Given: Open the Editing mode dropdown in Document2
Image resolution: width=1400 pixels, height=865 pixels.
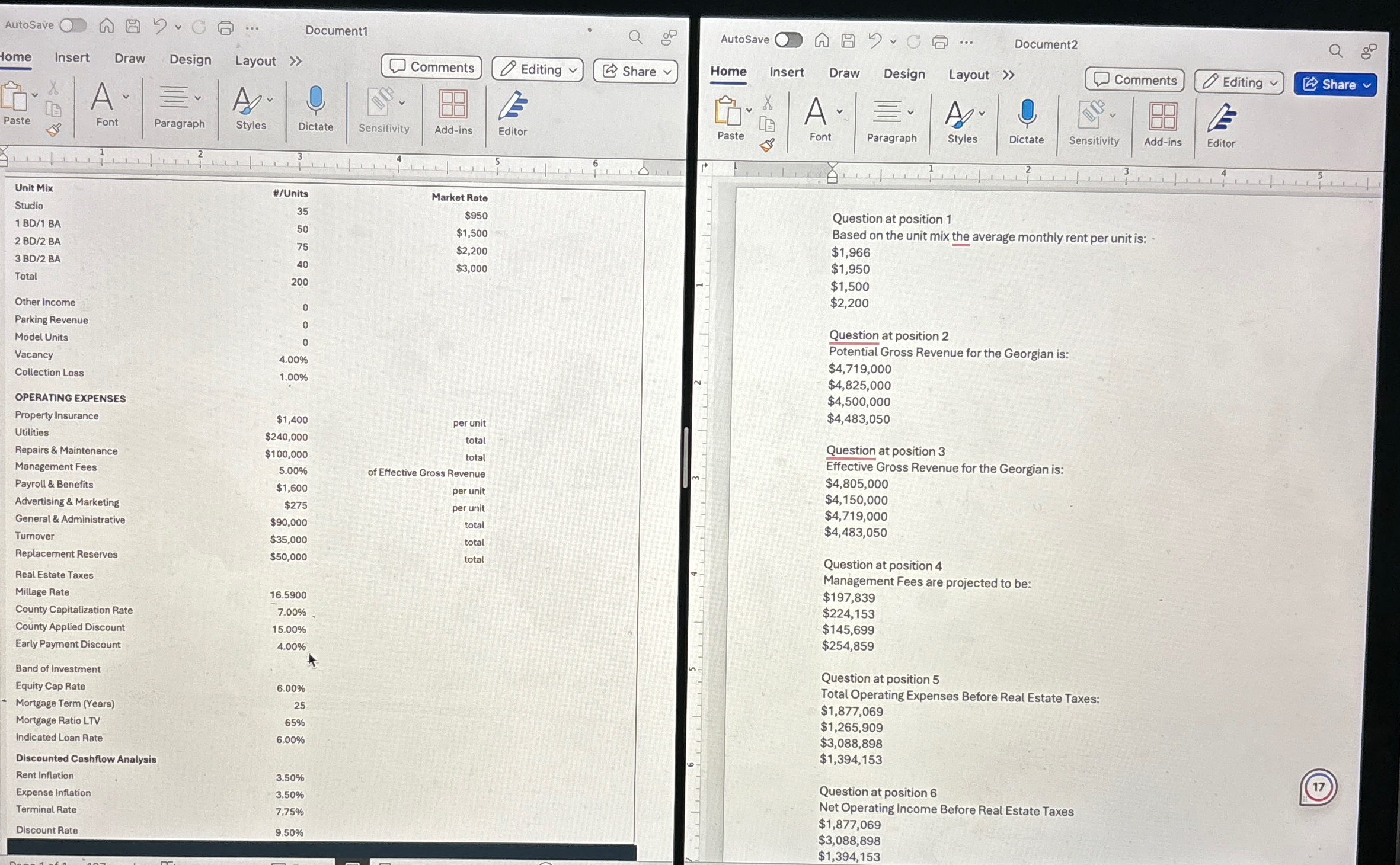Looking at the screenshot, I should [x=1239, y=82].
